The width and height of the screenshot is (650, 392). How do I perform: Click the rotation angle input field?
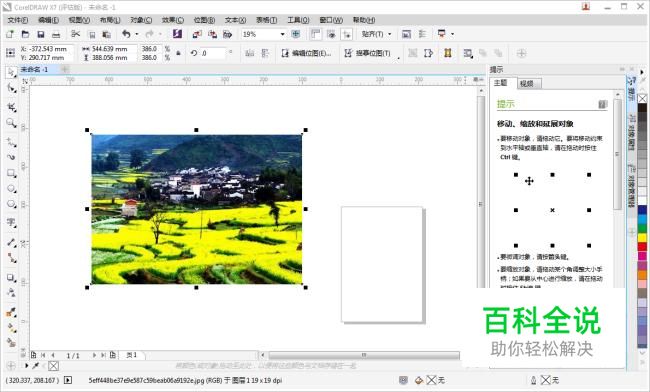[213, 53]
